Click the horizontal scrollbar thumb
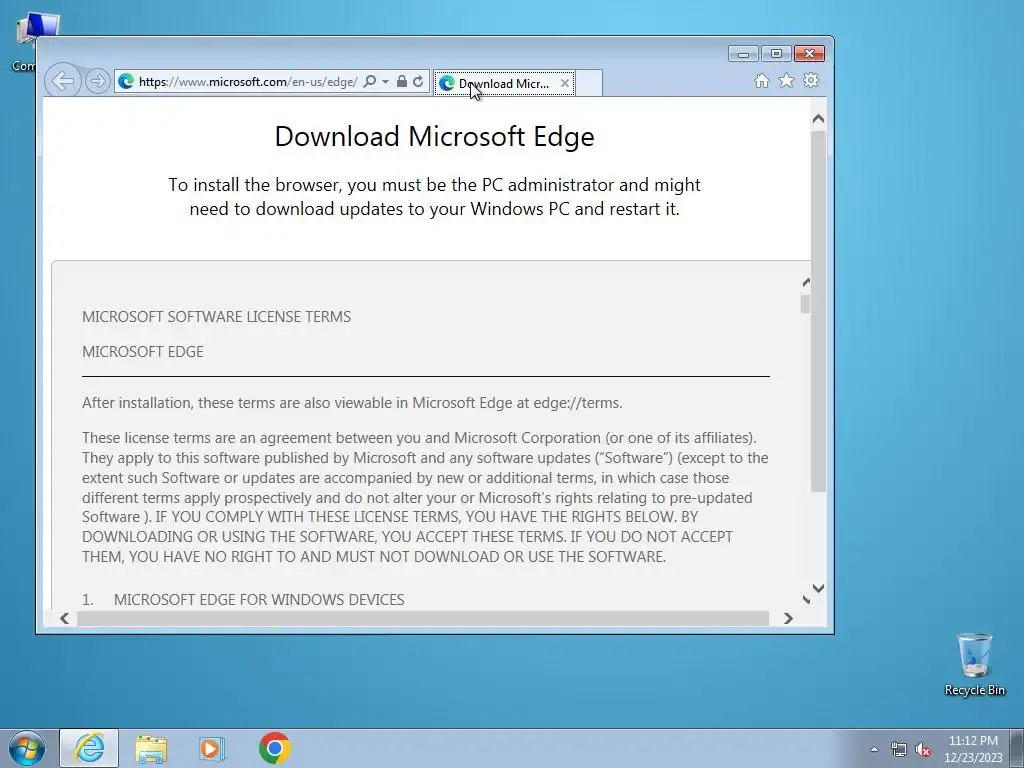1024x768 pixels. pos(423,618)
